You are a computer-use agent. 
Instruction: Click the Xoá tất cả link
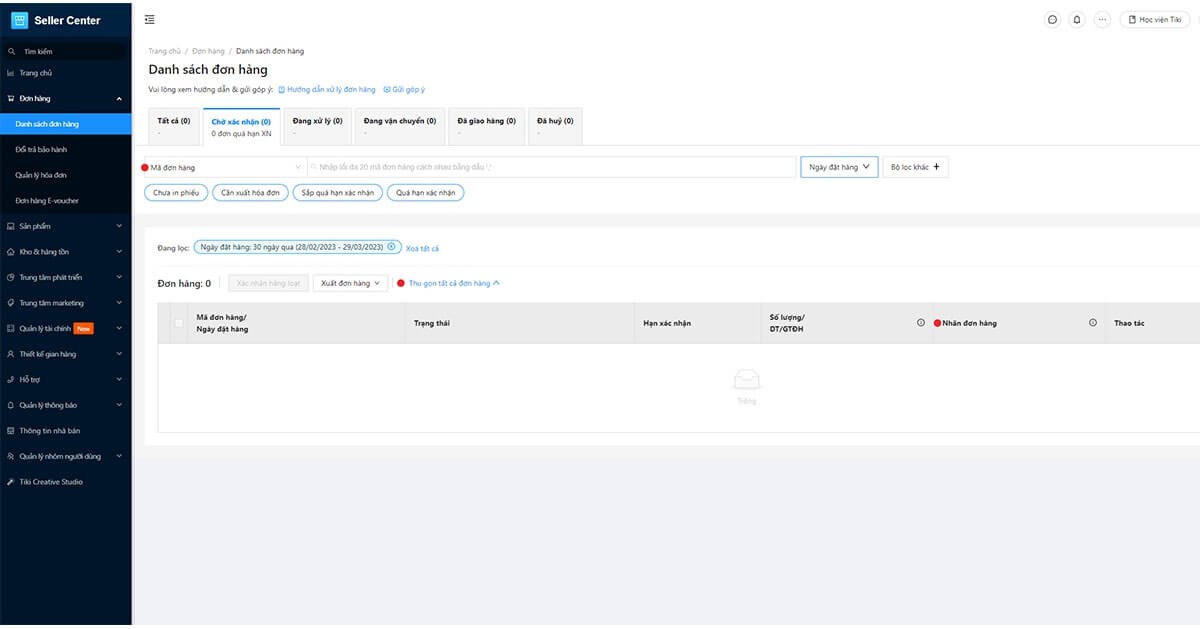[422, 248]
